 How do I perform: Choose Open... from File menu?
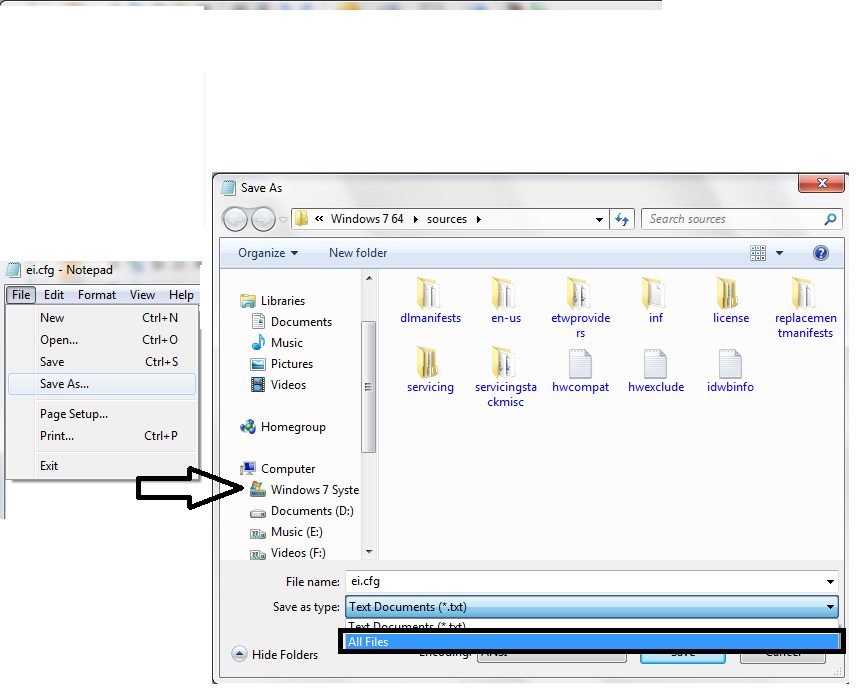pos(102,340)
